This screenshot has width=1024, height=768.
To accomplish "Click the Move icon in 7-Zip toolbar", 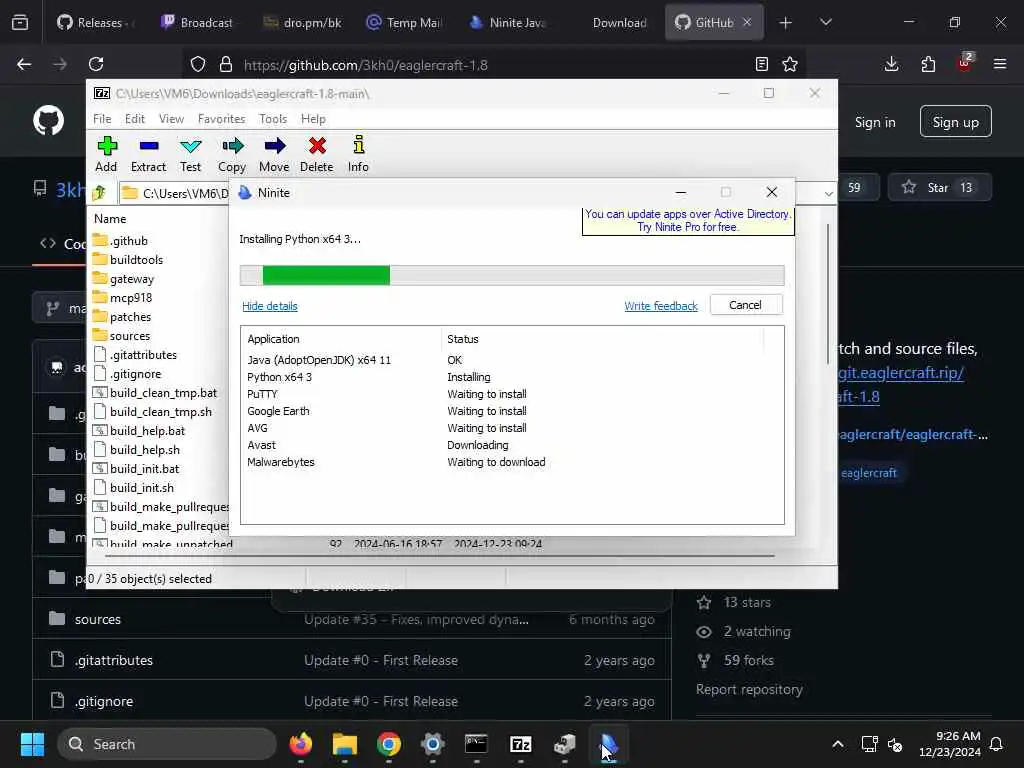I will click(274, 154).
